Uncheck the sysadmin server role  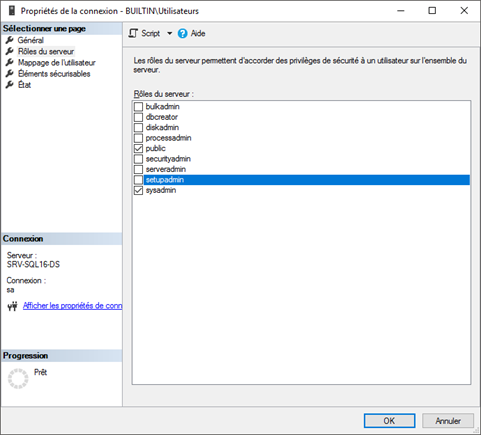click(x=138, y=190)
